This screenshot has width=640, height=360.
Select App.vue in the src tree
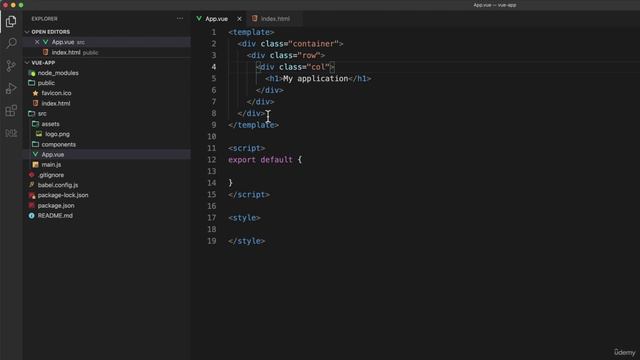pyautogui.click(x=53, y=154)
